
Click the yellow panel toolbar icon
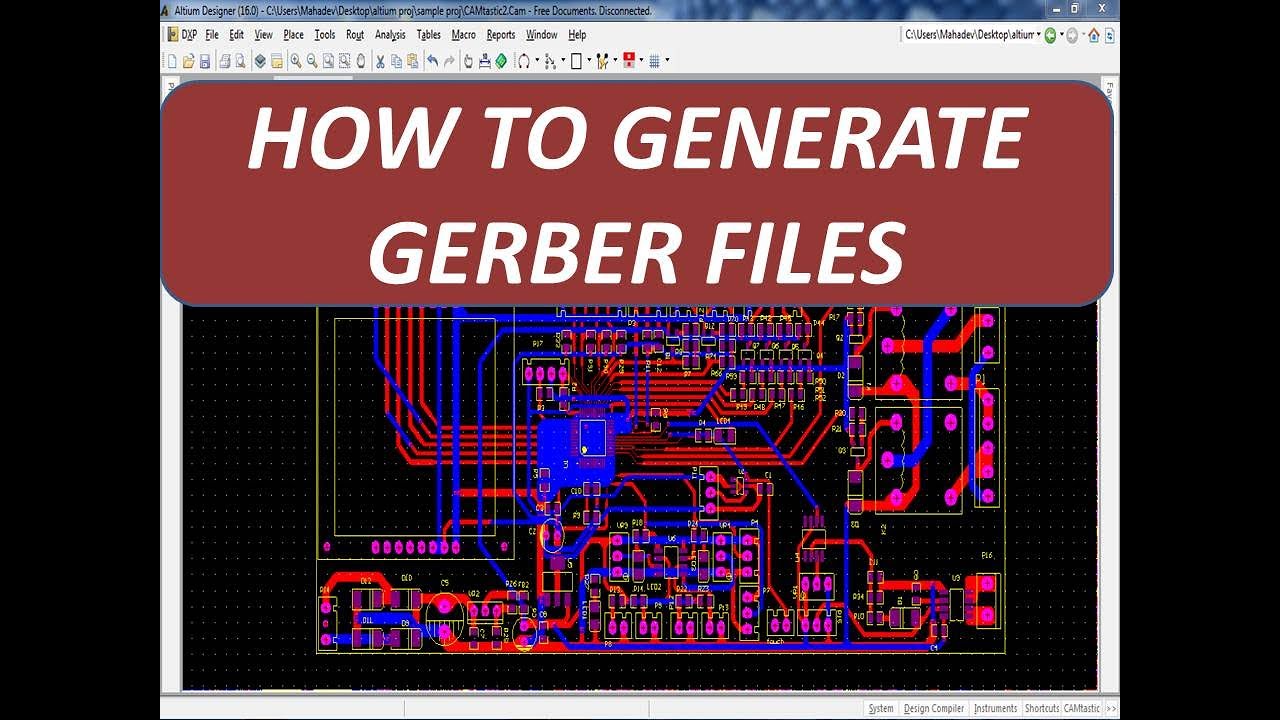coord(277,61)
